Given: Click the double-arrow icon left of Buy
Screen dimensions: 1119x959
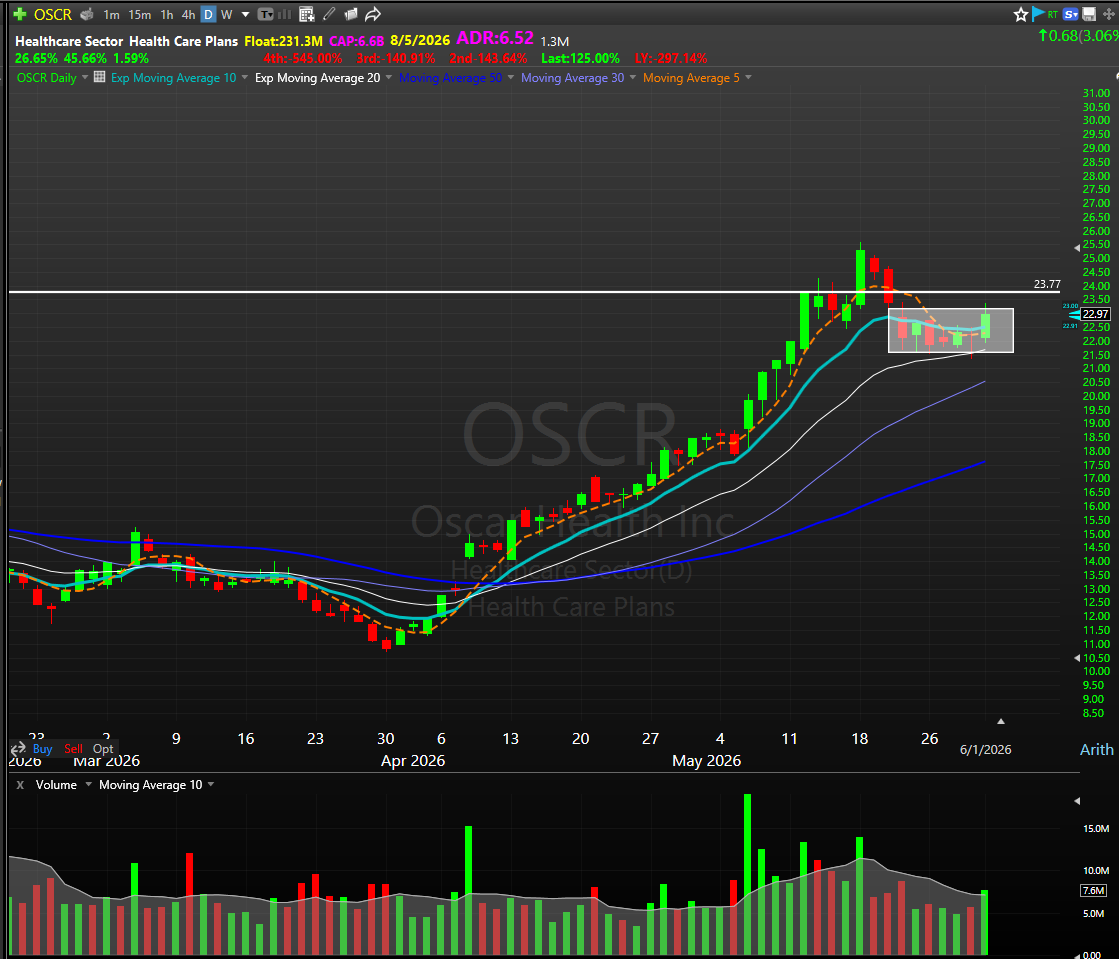Looking at the screenshot, I should [x=18, y=749].
